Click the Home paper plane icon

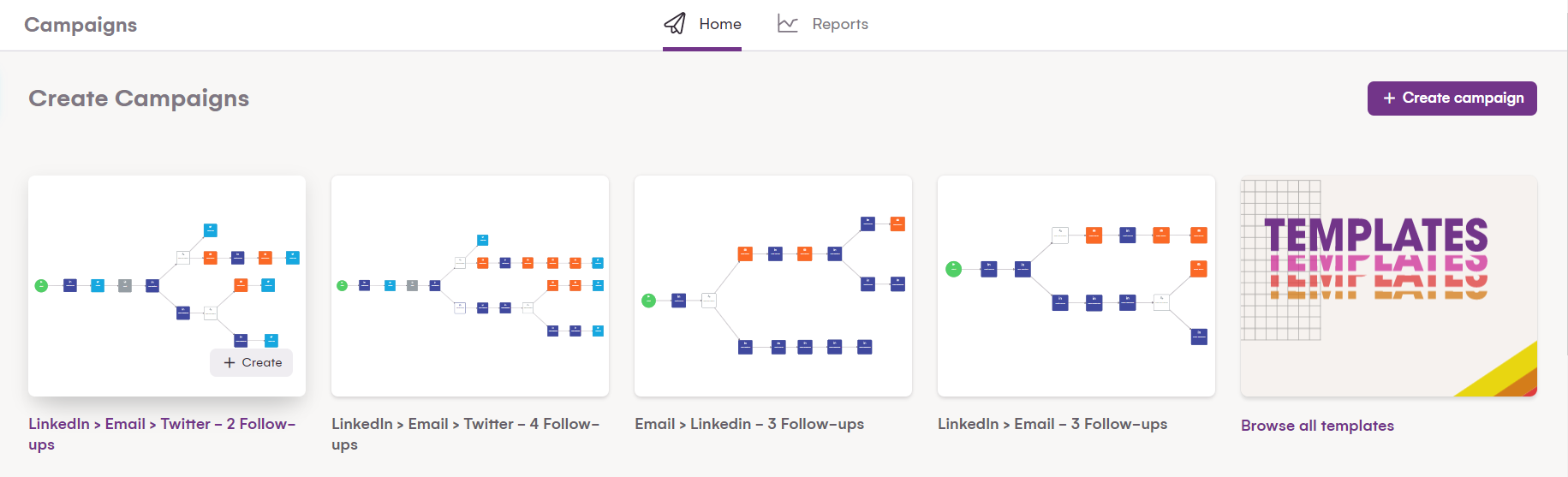(675, 23)
